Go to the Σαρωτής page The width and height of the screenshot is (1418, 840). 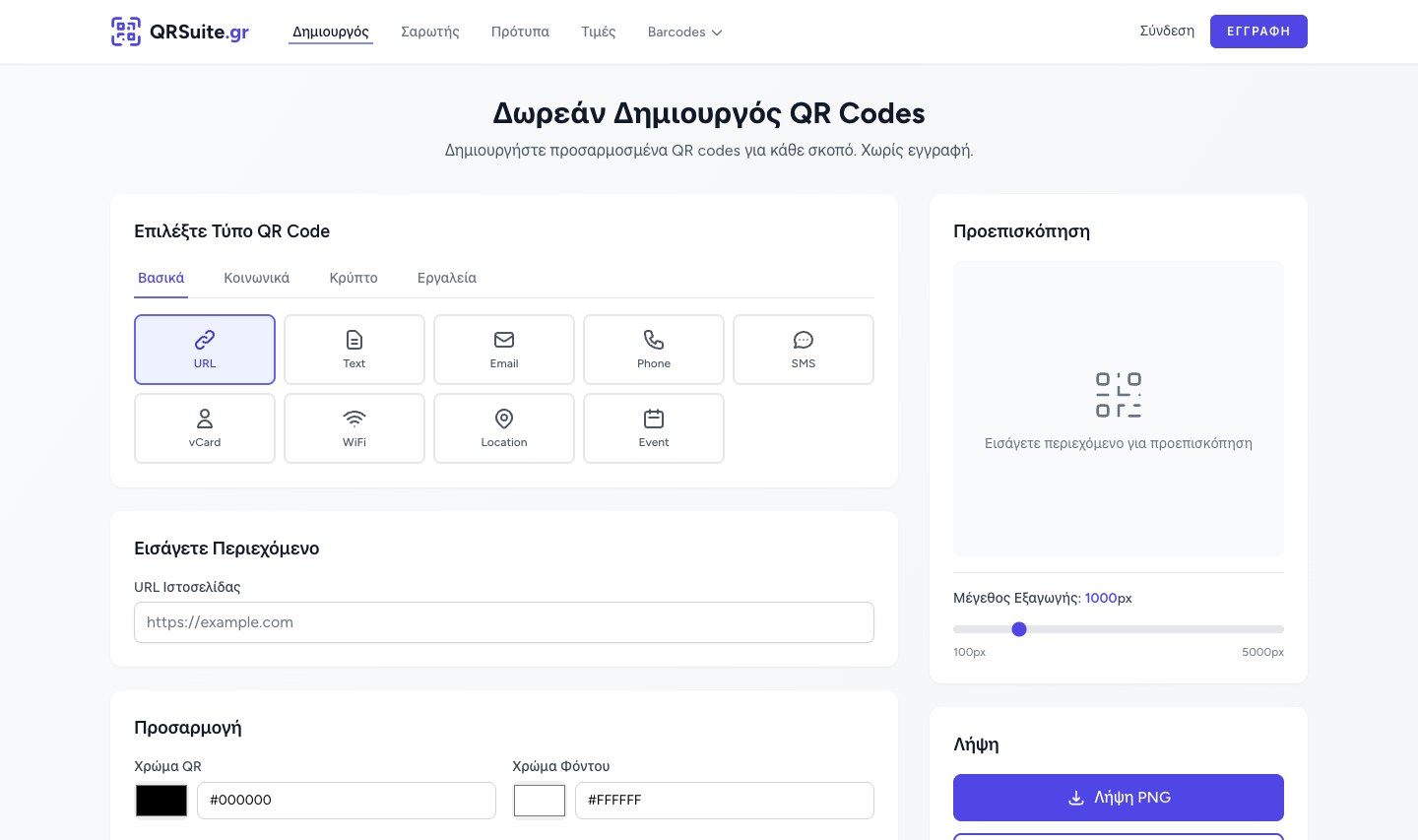[x=430, y=32]
